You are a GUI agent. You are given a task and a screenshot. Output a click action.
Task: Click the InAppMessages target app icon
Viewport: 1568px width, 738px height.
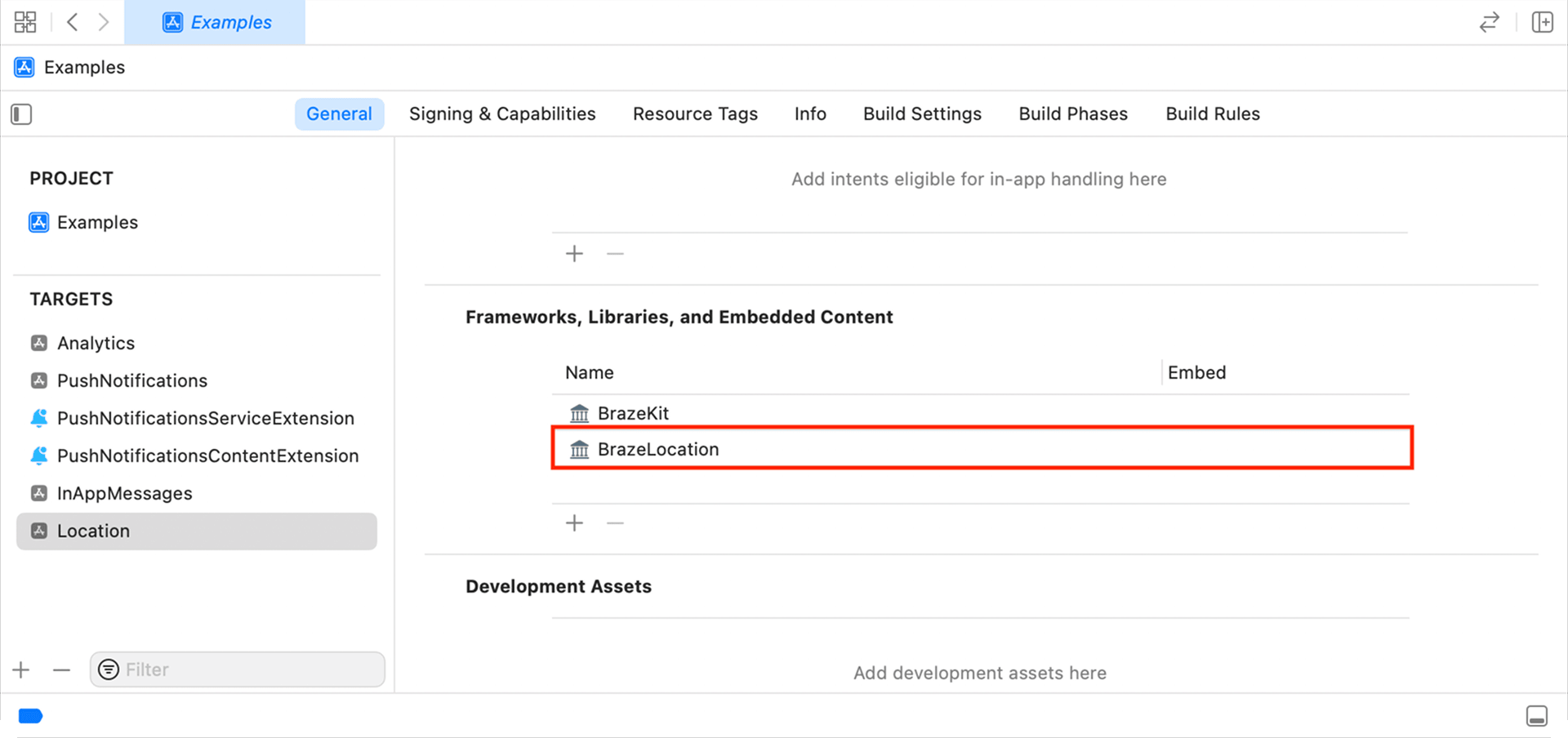click(x=38, y=493)
